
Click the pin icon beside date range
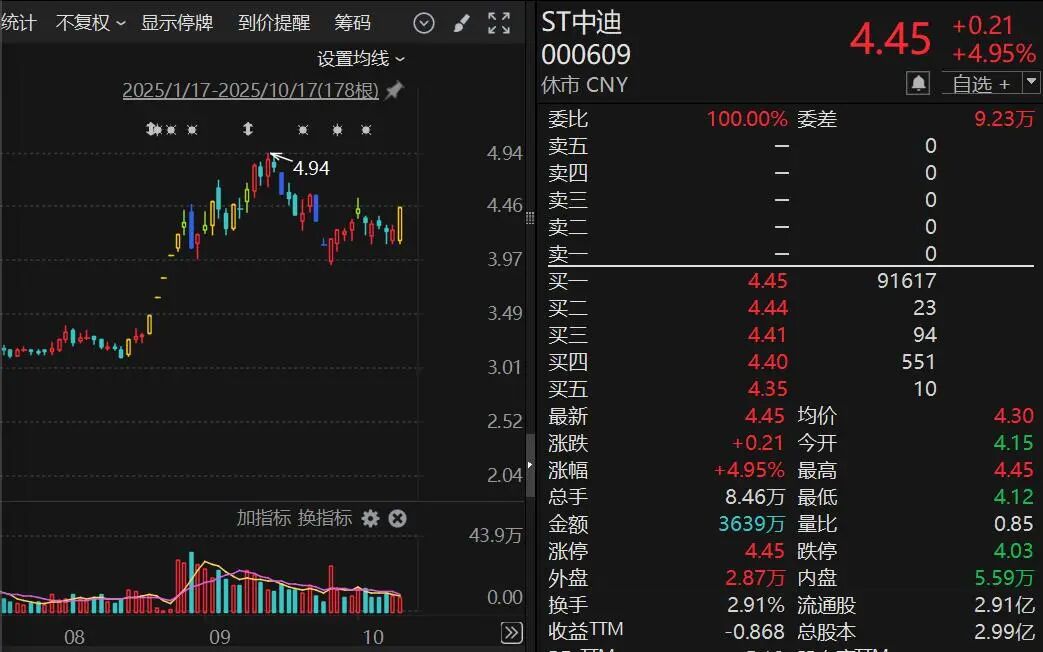(394, 89)
